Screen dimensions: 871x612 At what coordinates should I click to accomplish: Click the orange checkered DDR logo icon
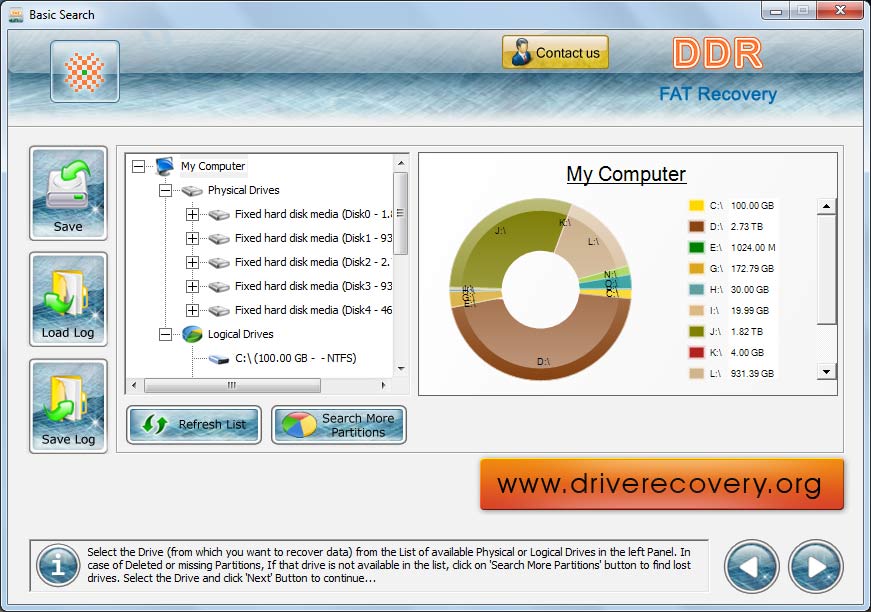84,72
